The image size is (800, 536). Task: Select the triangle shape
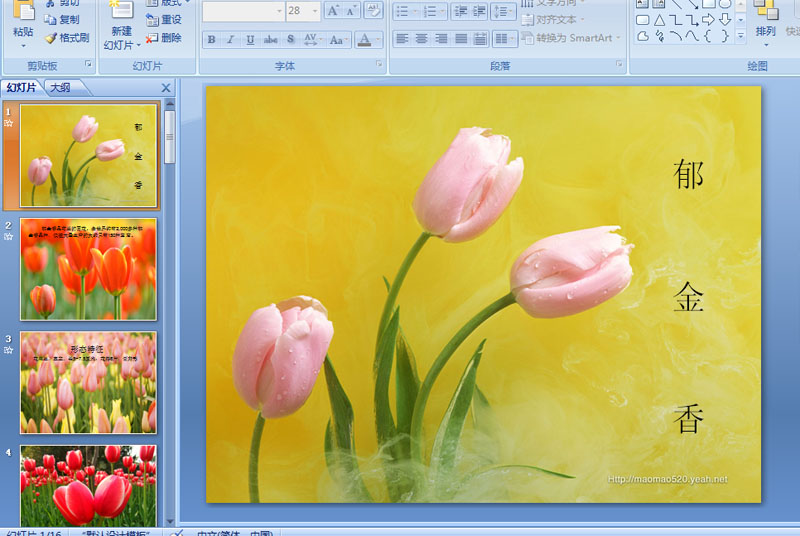659,20
